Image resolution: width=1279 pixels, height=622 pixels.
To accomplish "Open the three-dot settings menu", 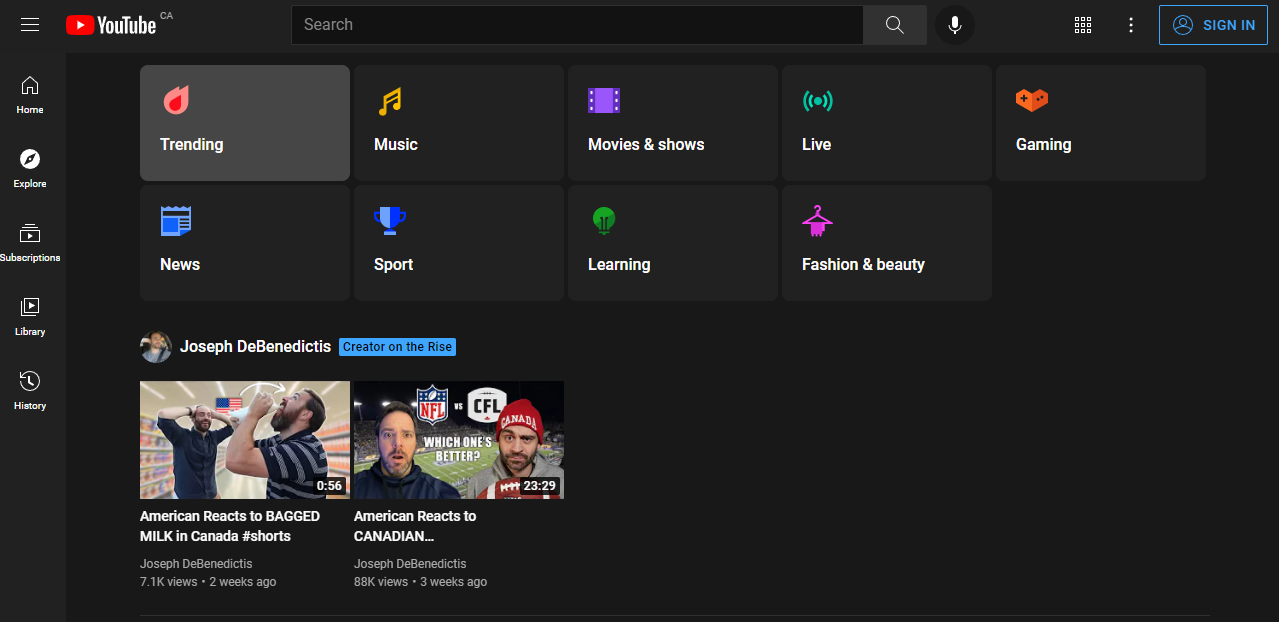I will pyautogui.click(x=1131, y=25).
